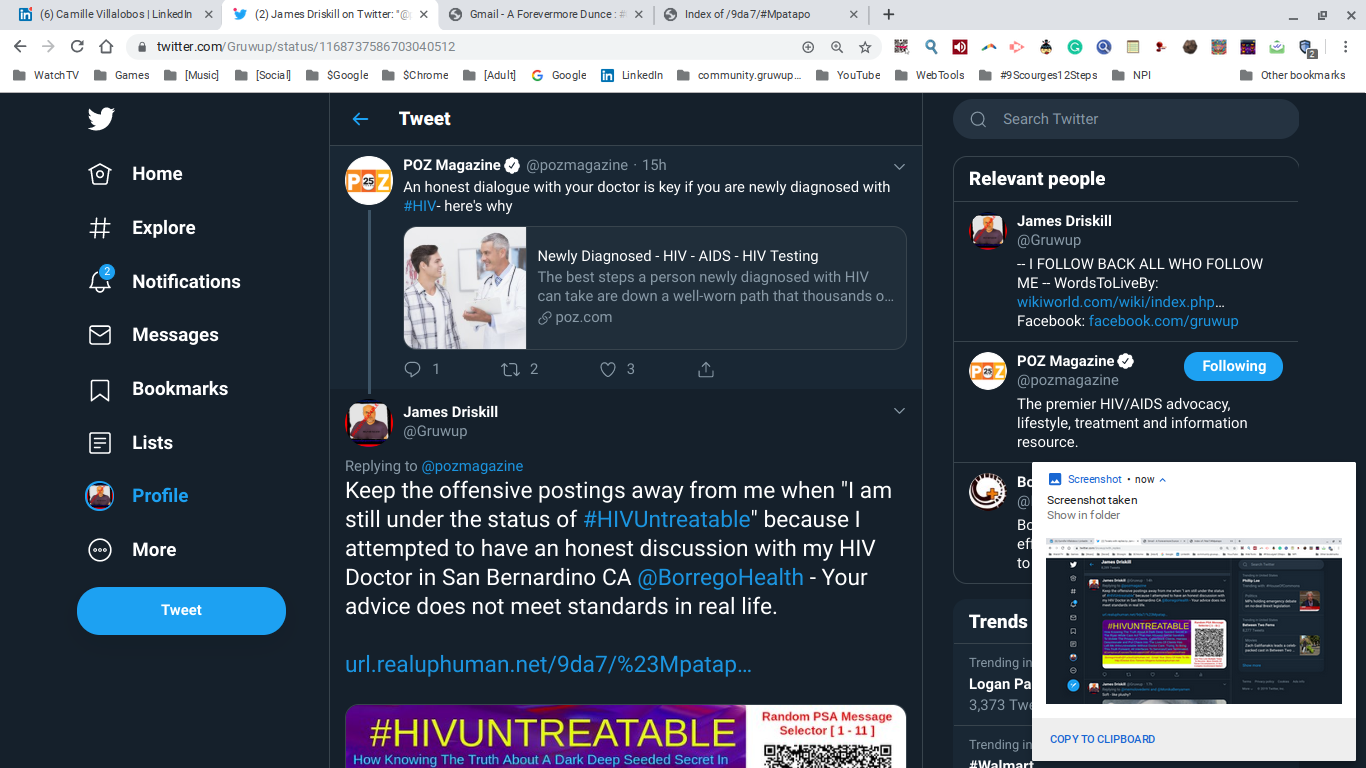Open the facebook.com/gruwup link
1366x768 pixels.
click(x=1163, y=321)
